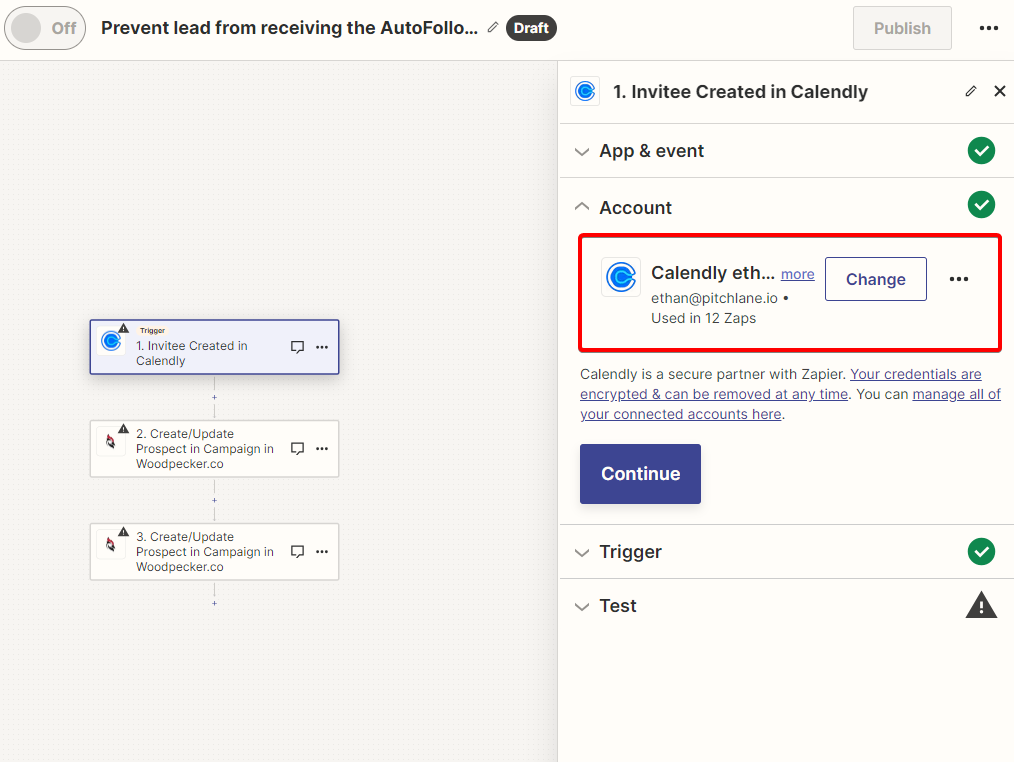Viewport: 1014px width, 762px height.
Task: Open comment icon on step 2 card
Action: (x=297, y=449)
